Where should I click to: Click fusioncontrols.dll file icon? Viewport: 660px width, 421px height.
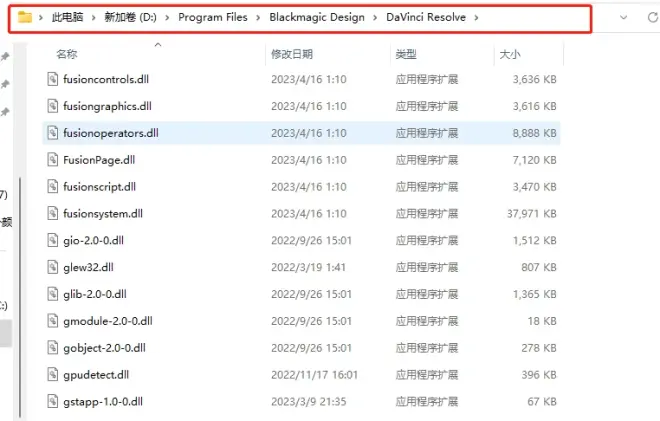coord(53,79)
